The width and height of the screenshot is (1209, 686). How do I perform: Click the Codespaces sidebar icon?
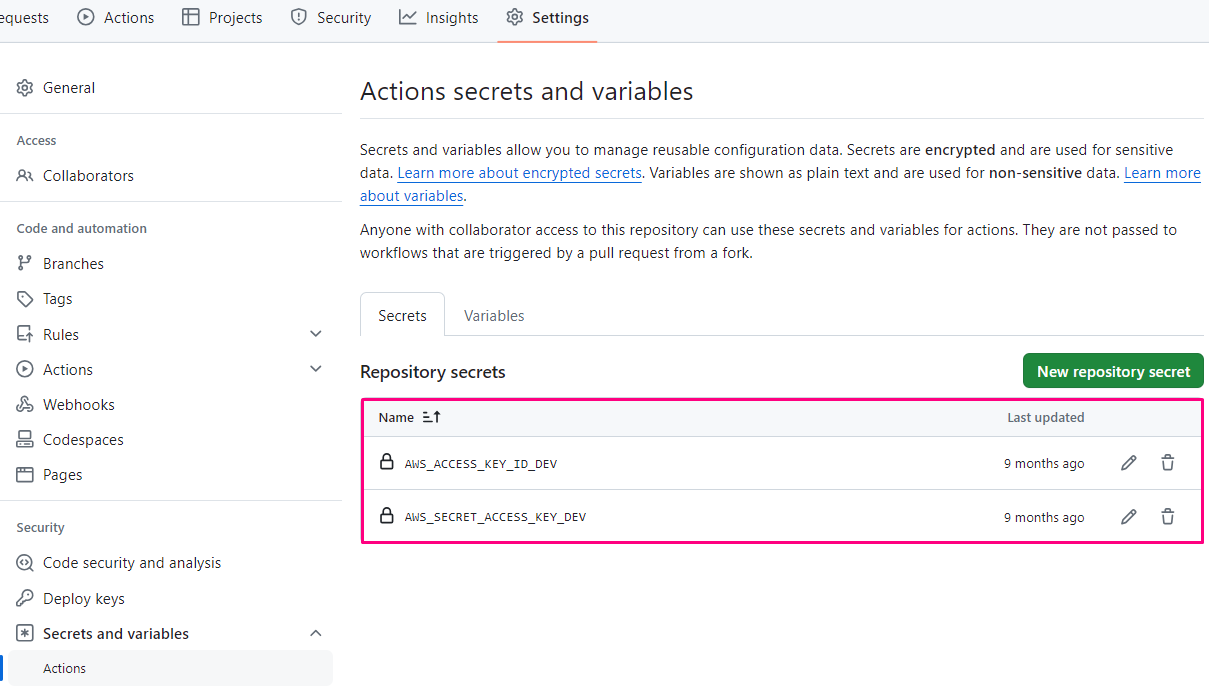(25, 440)
